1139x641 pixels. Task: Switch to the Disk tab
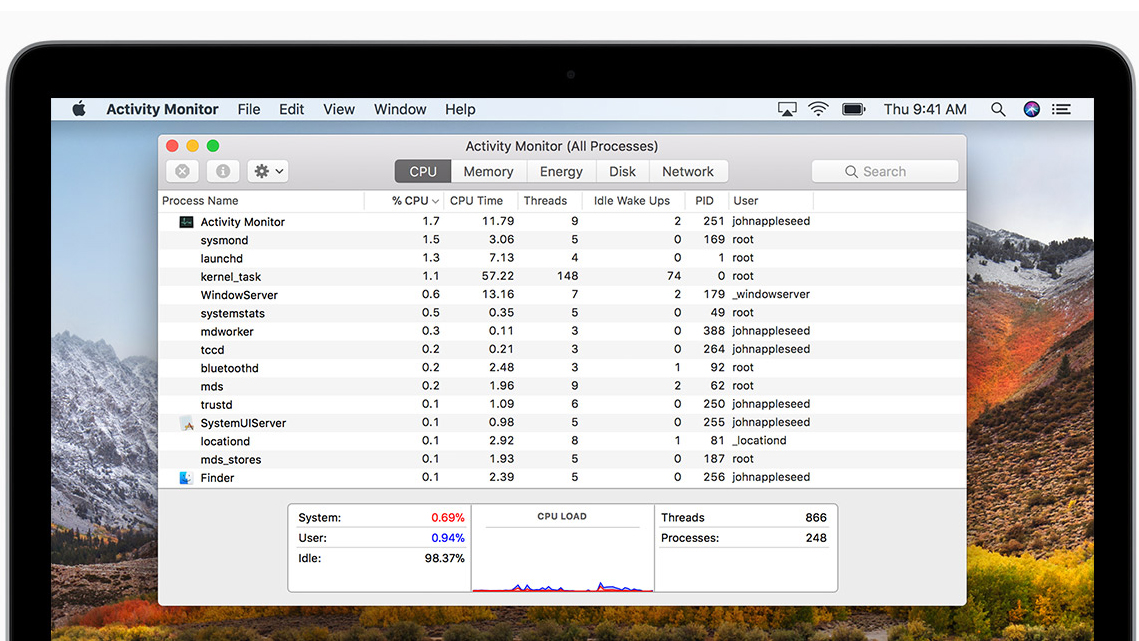(x=622, y=172)
